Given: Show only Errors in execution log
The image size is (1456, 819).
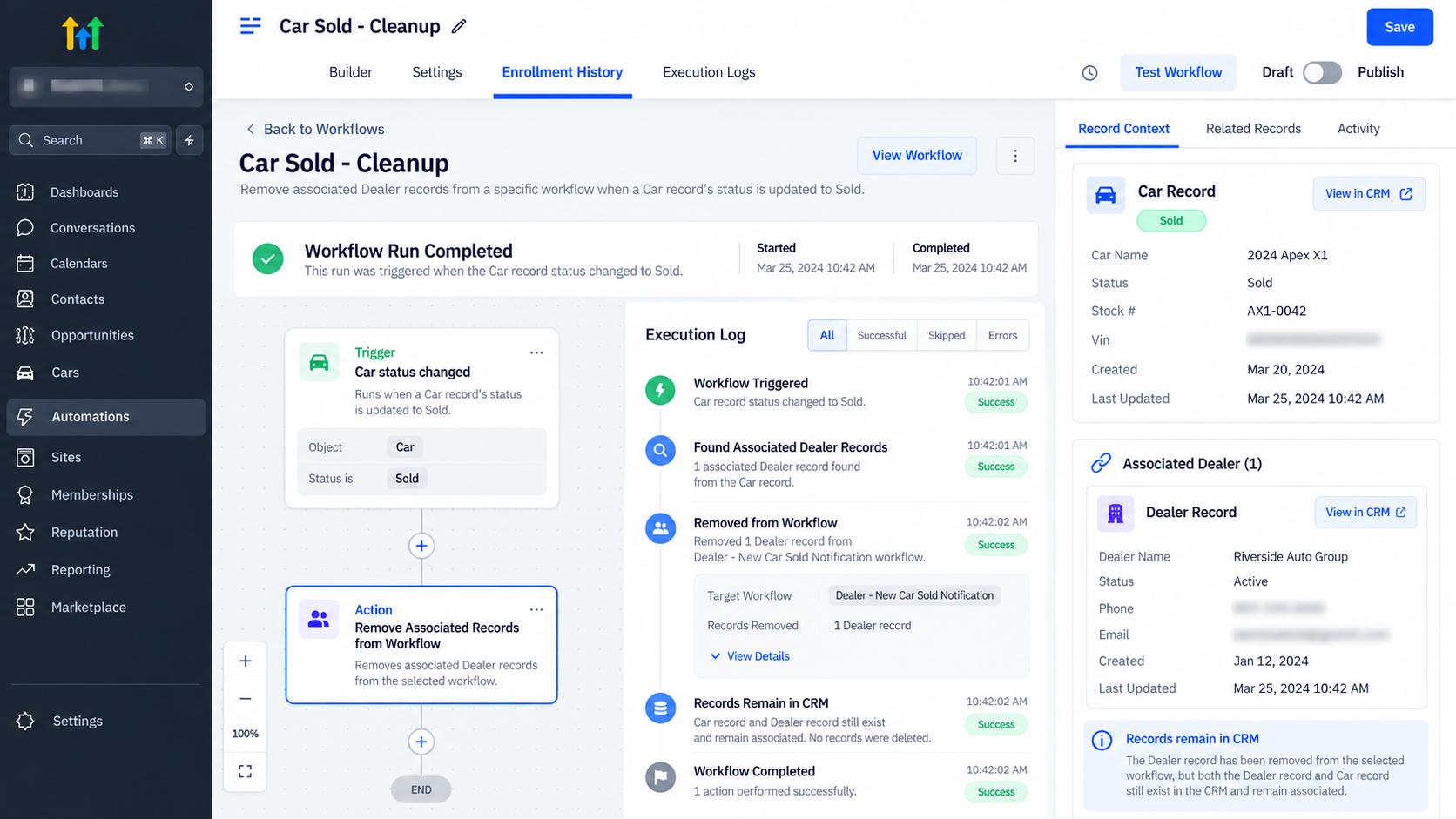Looking at the screenshot, I should point(1002,335).
